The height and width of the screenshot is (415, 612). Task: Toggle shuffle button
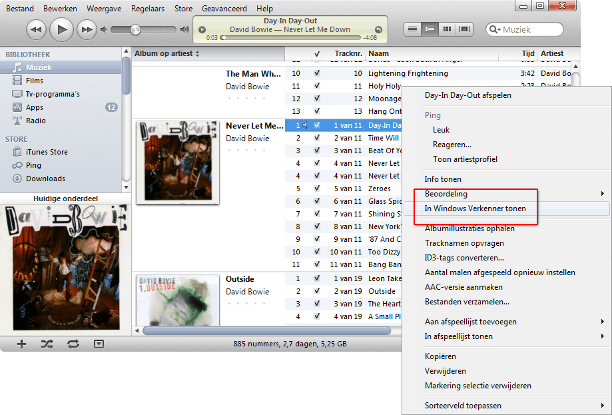47,344
